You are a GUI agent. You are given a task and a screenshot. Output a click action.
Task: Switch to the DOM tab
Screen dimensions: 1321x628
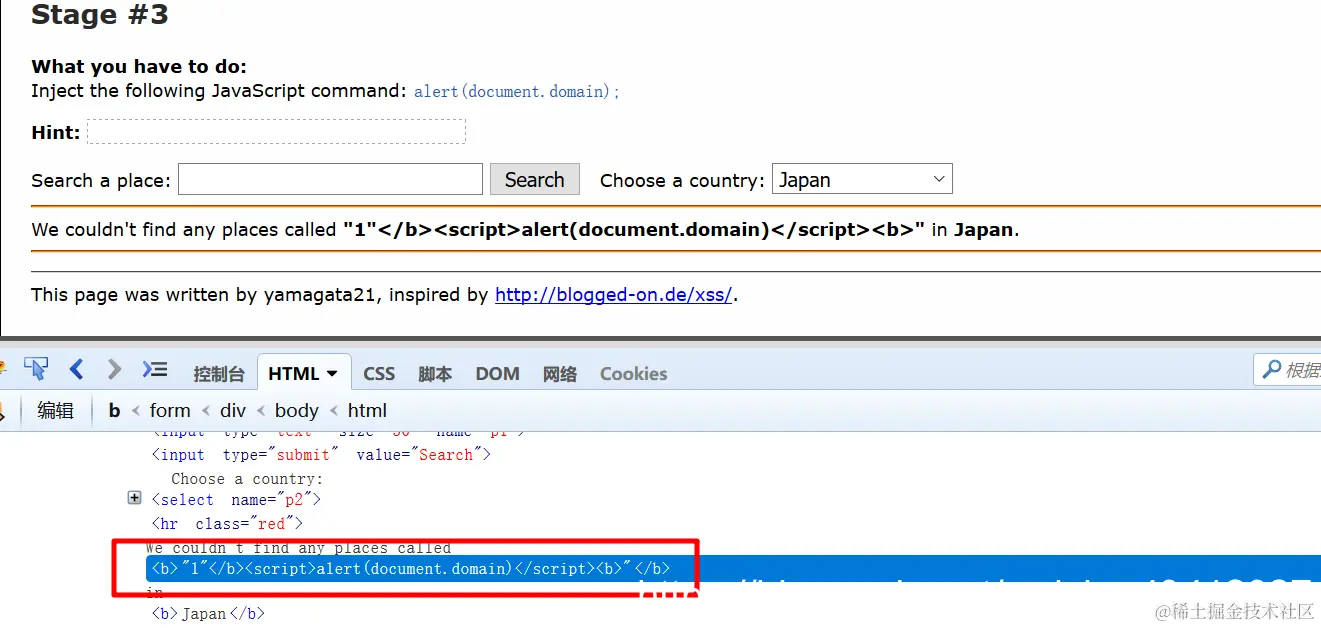497,373
